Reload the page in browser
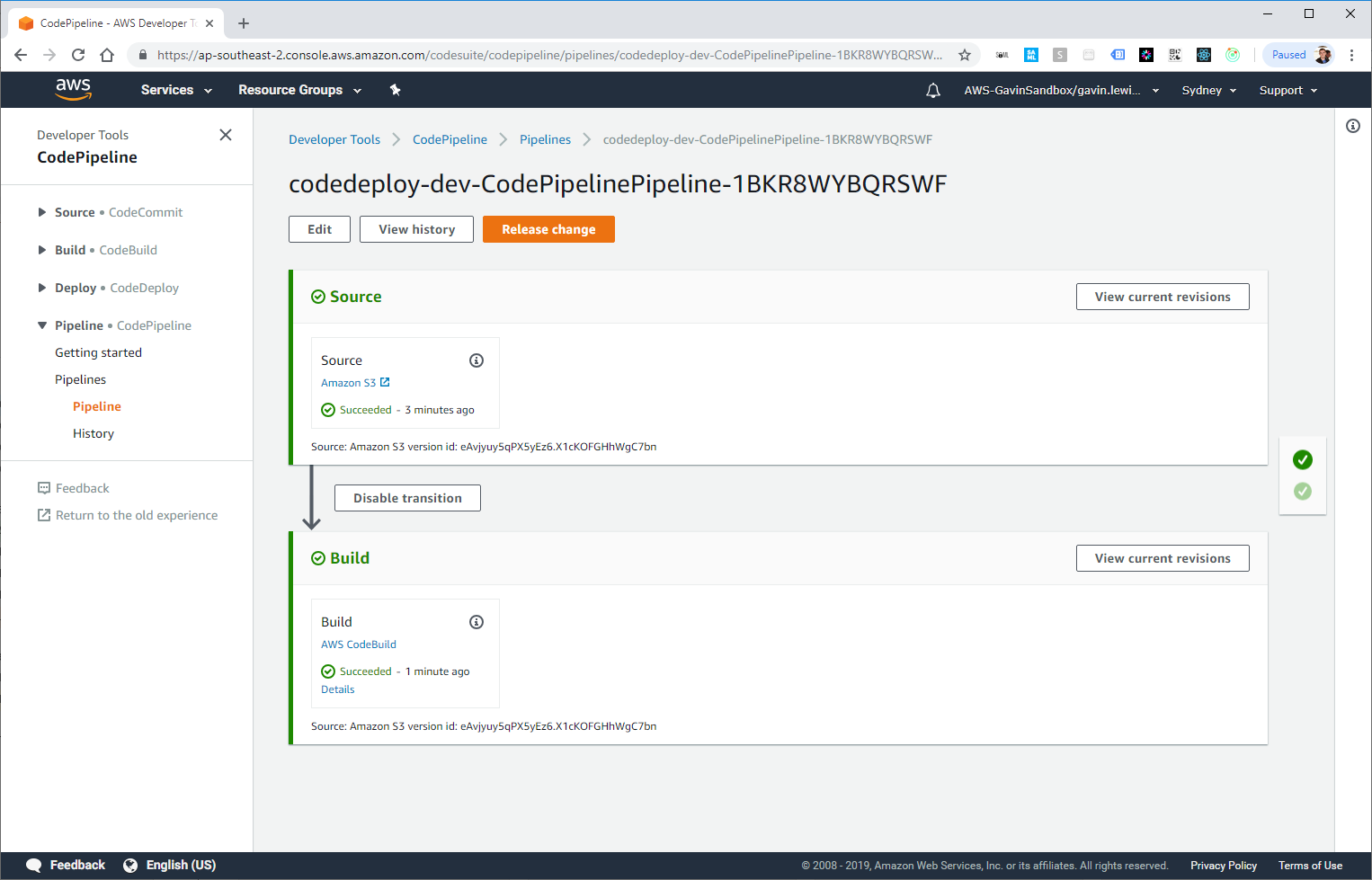Screen dimensions: 1372x880 point(78,55)
